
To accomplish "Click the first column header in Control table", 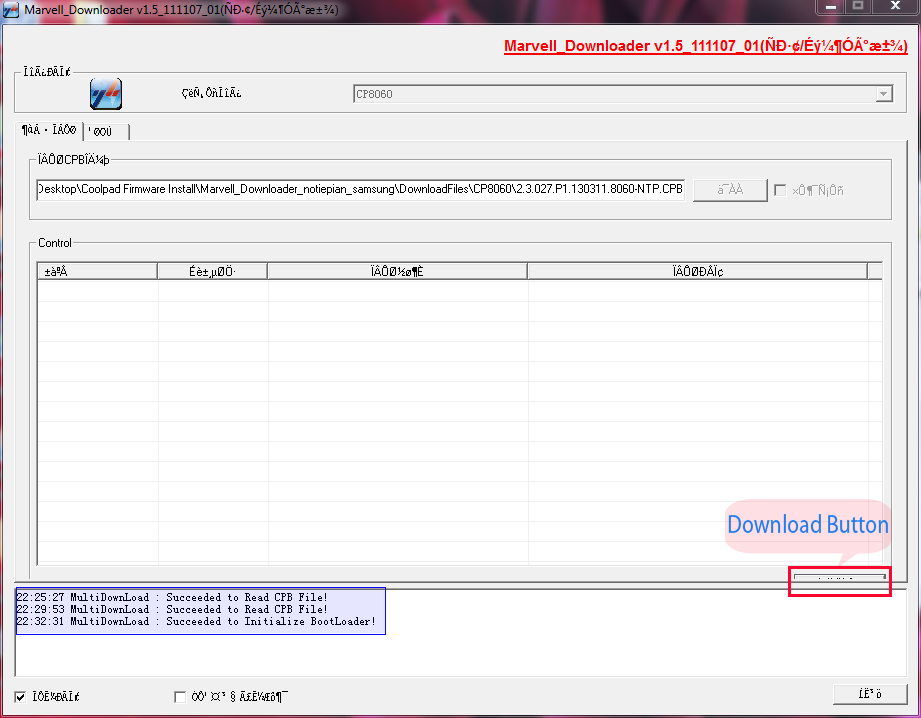I will click(98, 271).
